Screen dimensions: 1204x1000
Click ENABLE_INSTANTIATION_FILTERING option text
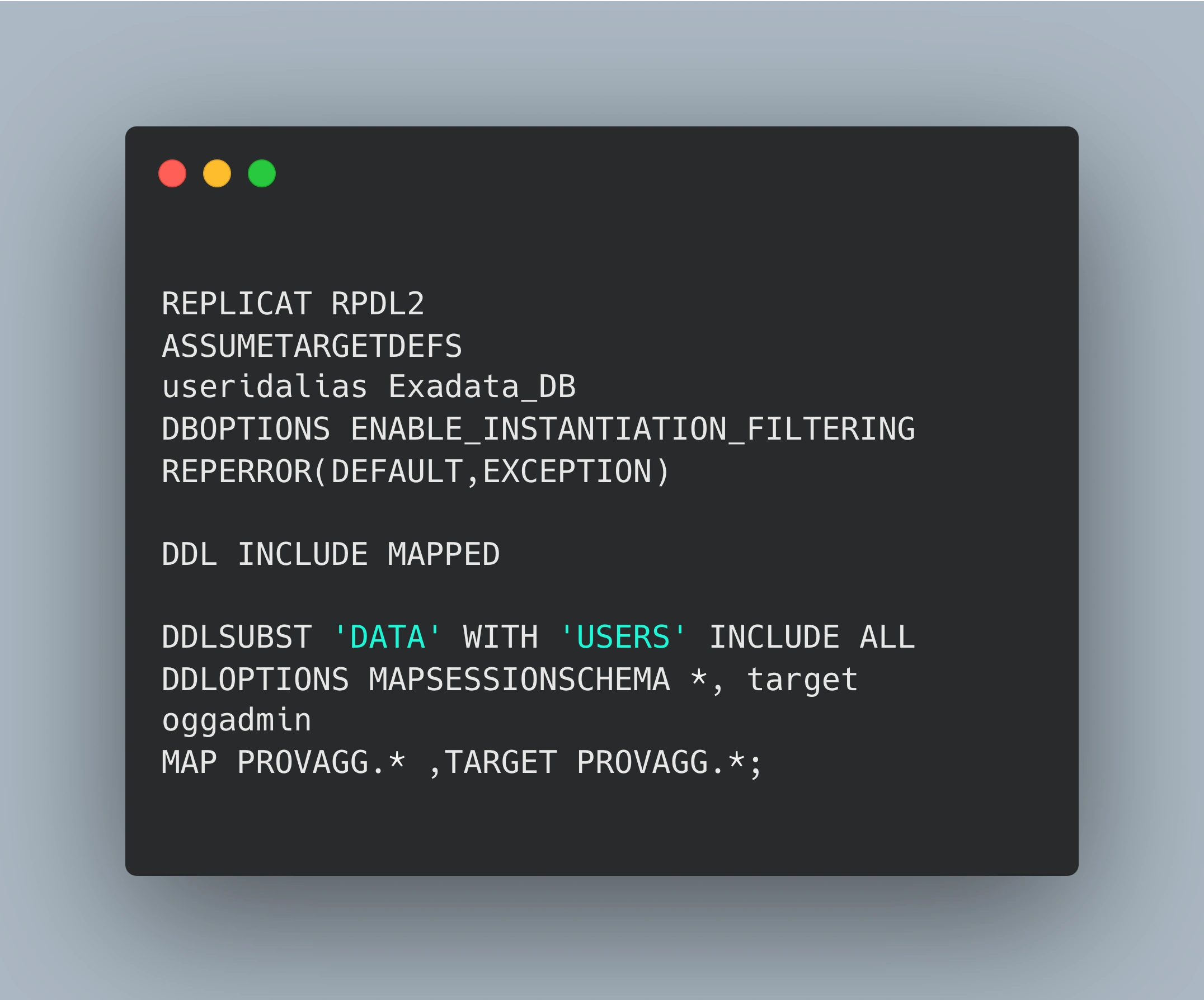click(x=632, y=428)
